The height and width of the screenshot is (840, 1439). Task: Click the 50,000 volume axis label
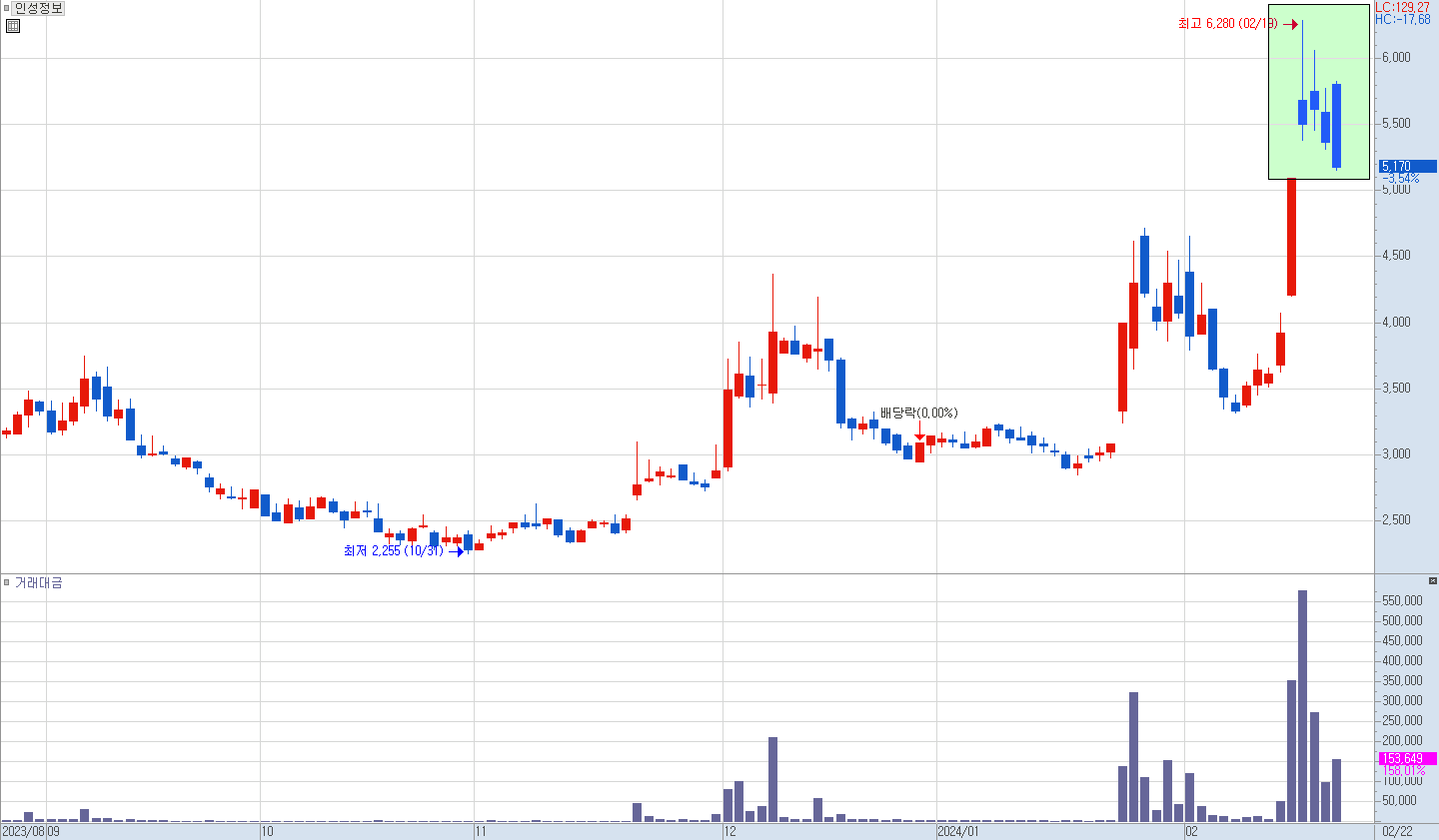(1400, 801)
